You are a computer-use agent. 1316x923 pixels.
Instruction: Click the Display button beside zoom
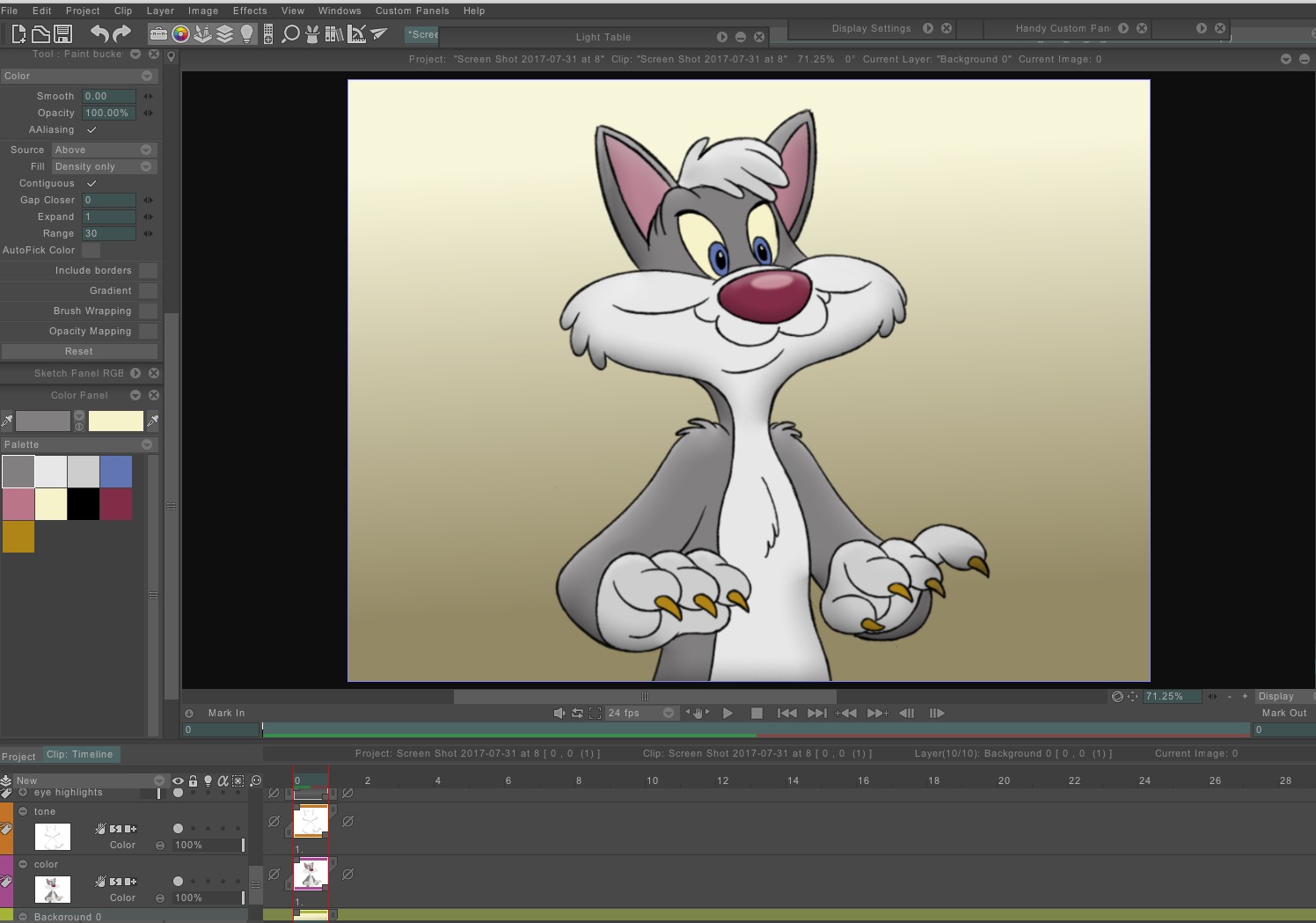(x=1283, y=696)
